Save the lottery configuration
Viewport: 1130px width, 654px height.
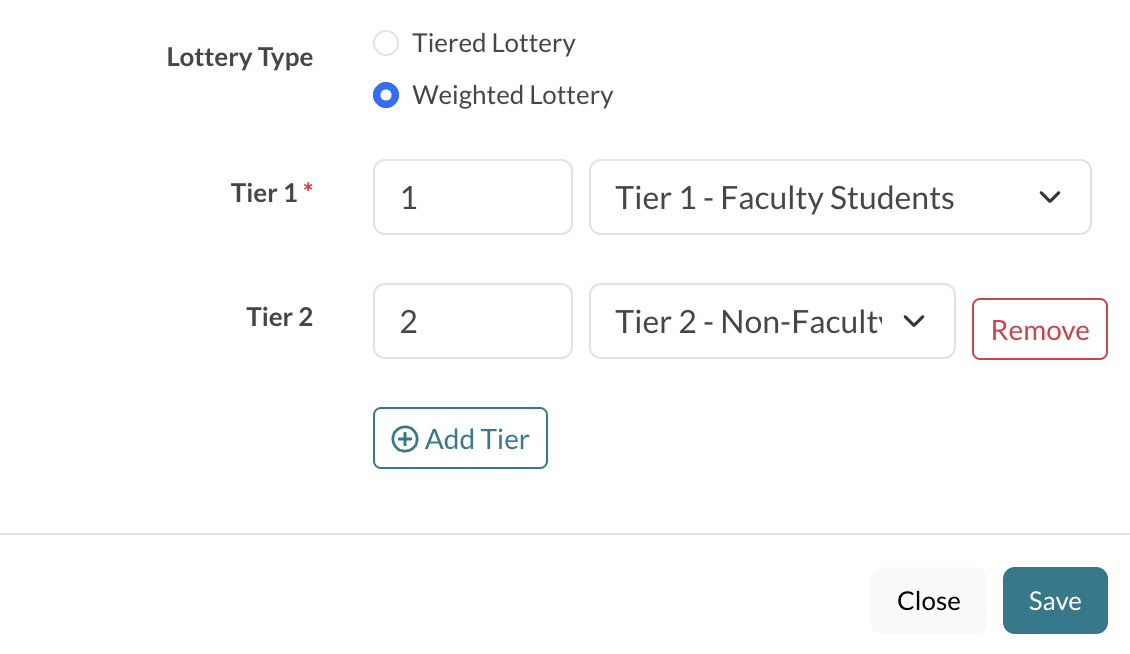pyautogui.click(x=1055, y=600)
